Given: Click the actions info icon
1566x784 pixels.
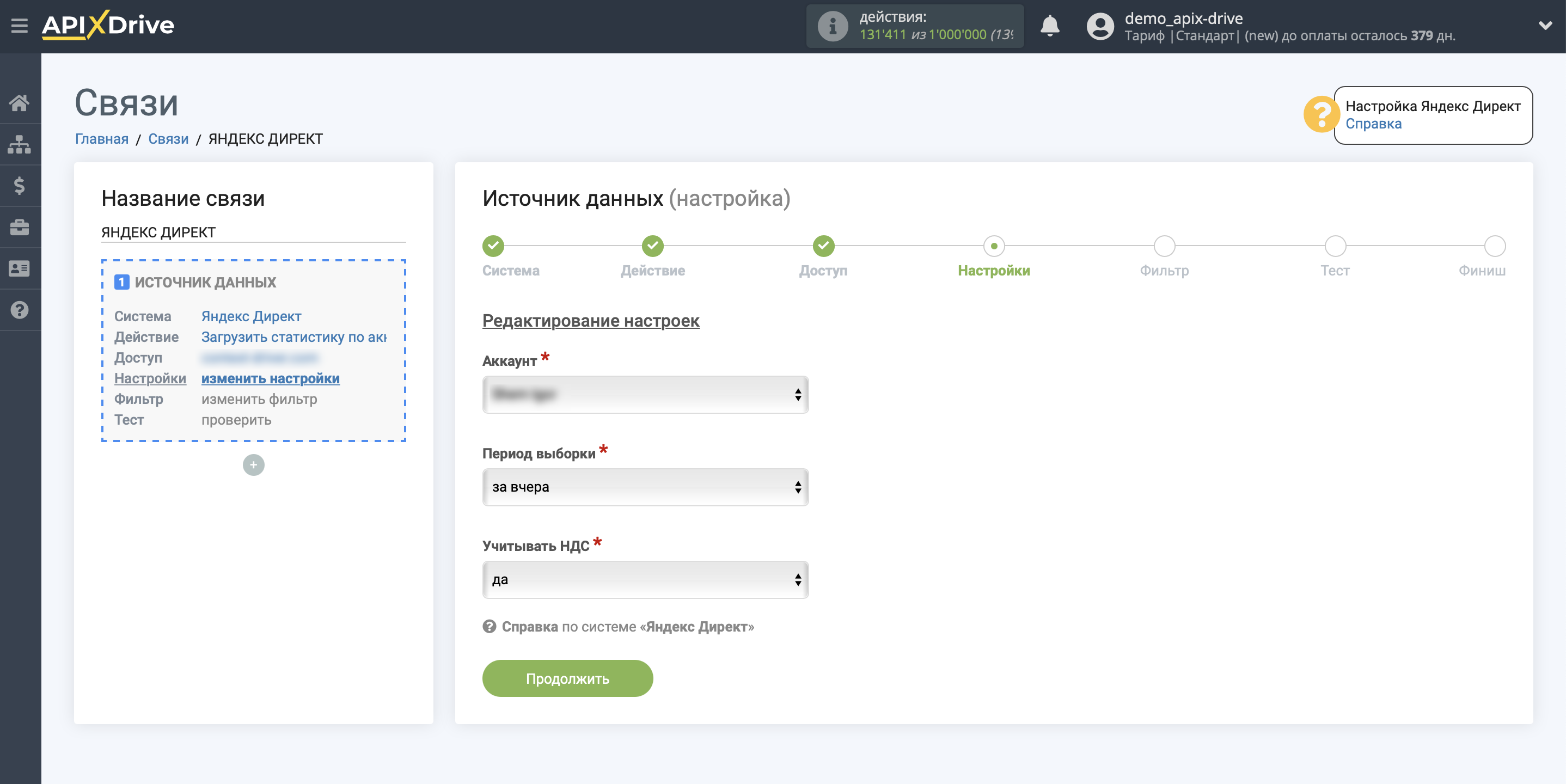Looking at the screenshot, I should [x=832, y=26].
